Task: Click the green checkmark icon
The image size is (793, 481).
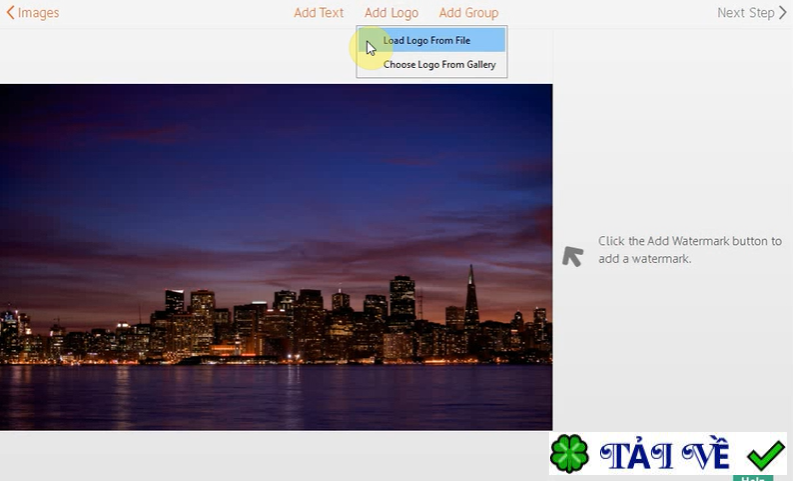Action: pos(766,455)
